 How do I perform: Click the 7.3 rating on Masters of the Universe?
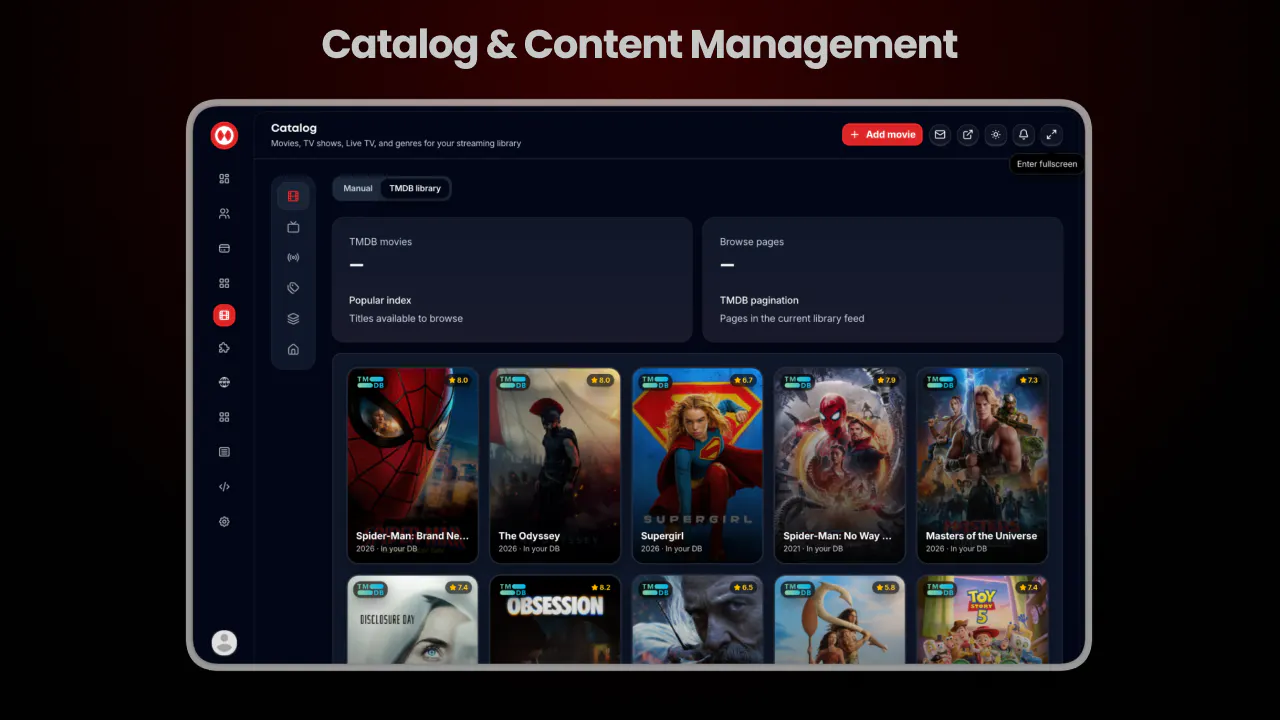point(1028,380)
